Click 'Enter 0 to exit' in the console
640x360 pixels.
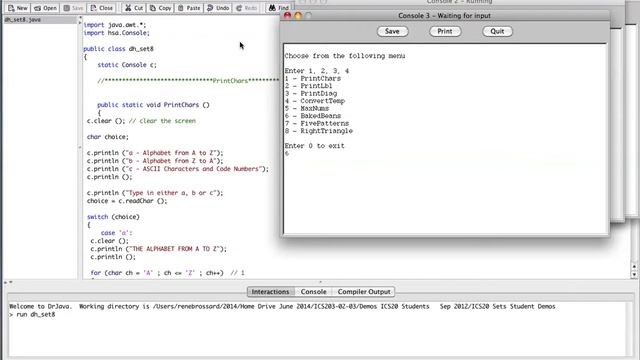point(315,146)
